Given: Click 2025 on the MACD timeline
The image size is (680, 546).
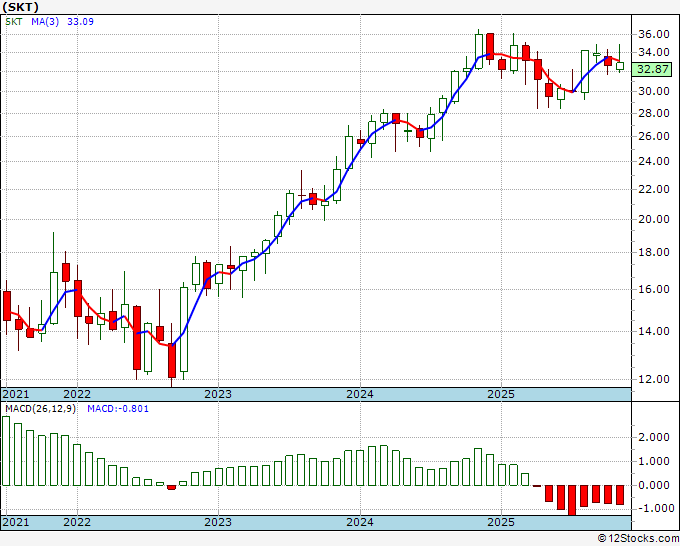Looking at the screenshot, I should coord(501,522).
